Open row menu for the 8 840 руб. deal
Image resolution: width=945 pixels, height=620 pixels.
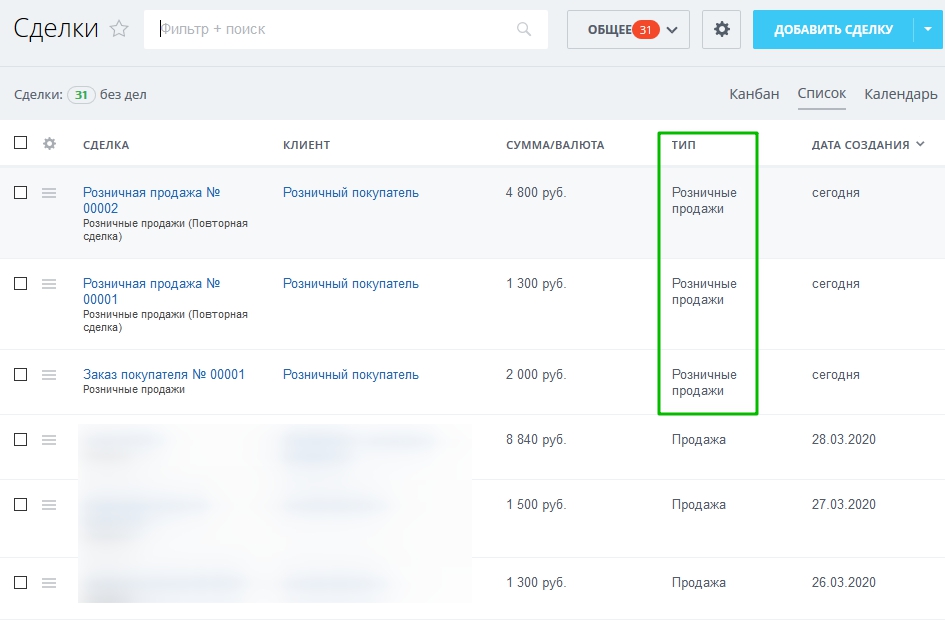[x=49, y=440]
